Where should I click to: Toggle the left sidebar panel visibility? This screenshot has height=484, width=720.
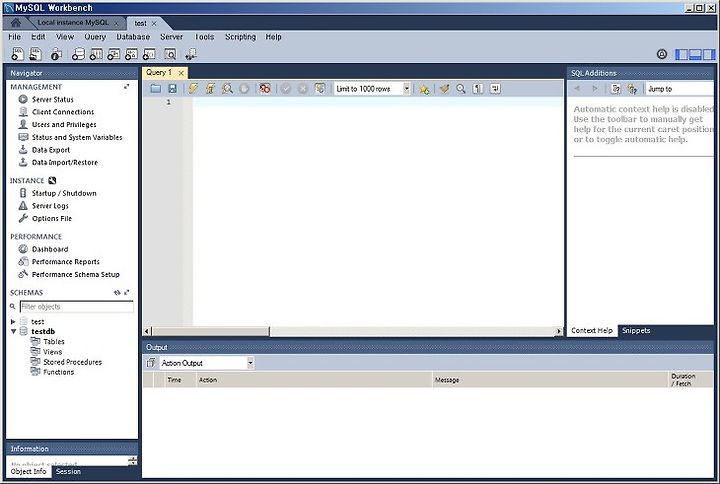681,55
